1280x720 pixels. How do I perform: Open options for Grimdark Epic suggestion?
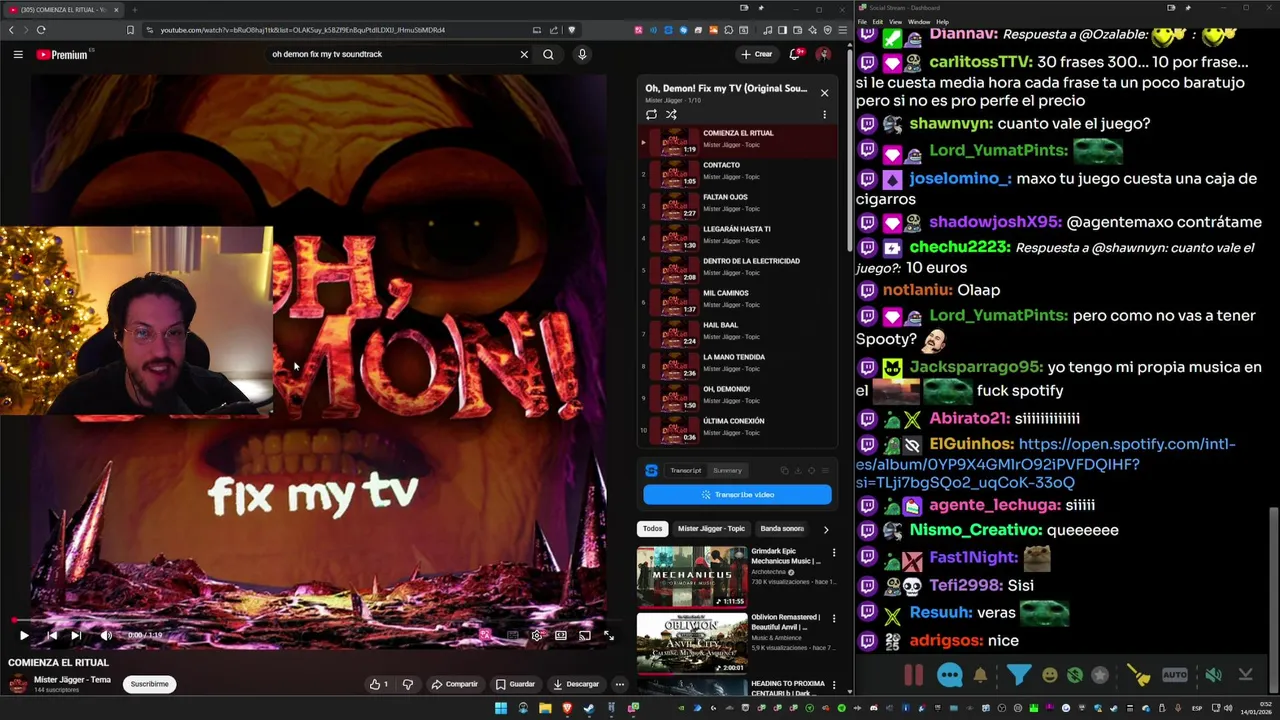(833, 552)
